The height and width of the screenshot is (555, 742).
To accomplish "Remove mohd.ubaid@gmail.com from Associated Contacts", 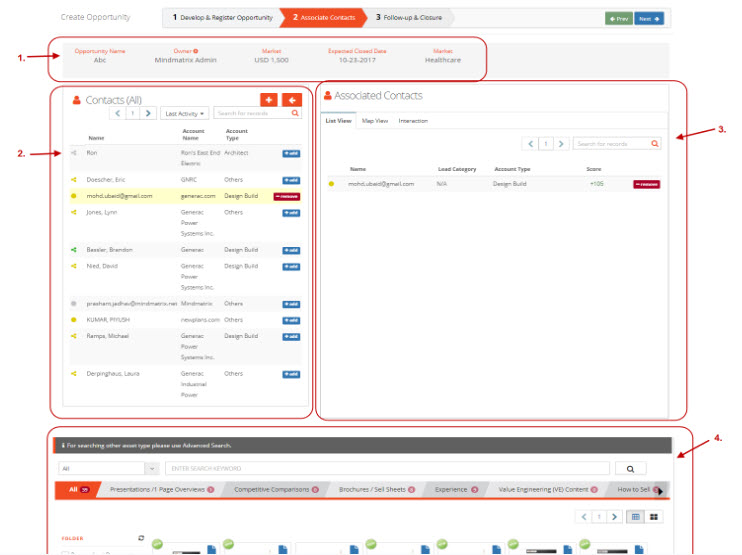I will coord(646,185).
